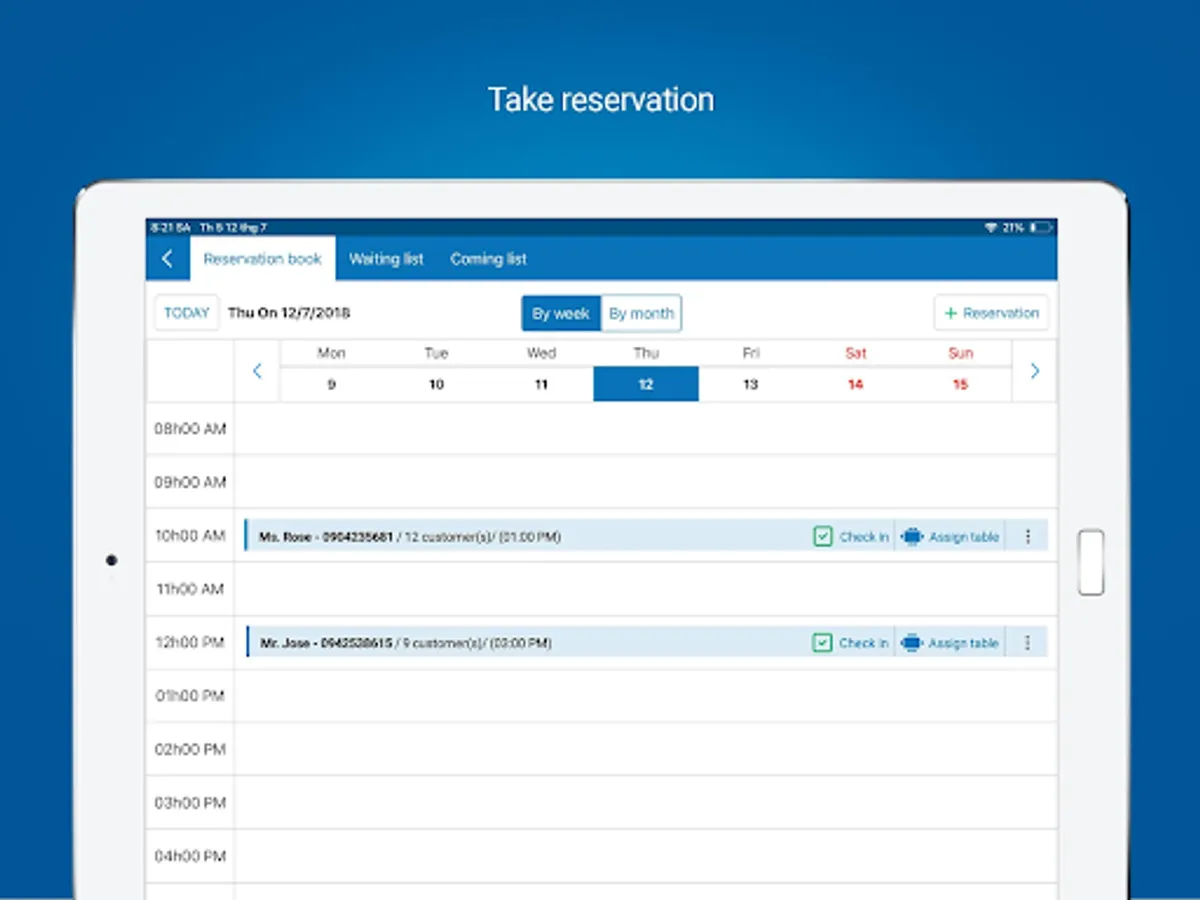Click the plus icon next to Reservation
1200x900 pixels.
pyautogui.click(x=950, y=312)
